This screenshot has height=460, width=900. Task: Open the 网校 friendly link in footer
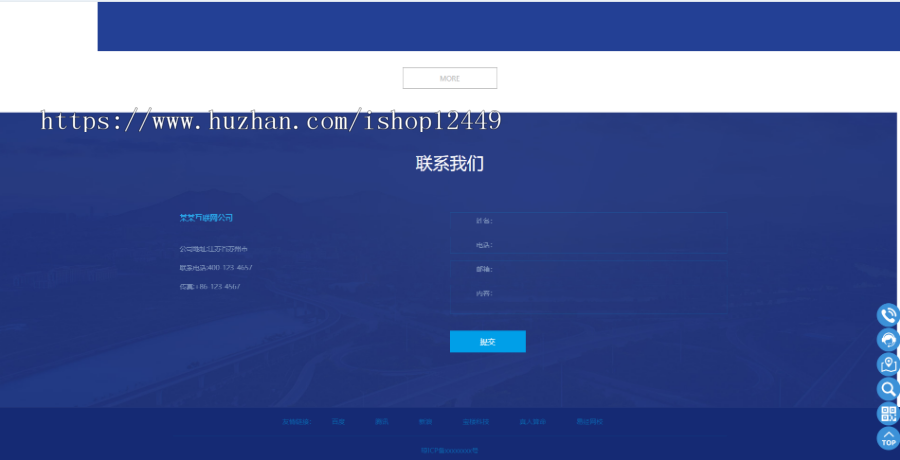point(589,422)
